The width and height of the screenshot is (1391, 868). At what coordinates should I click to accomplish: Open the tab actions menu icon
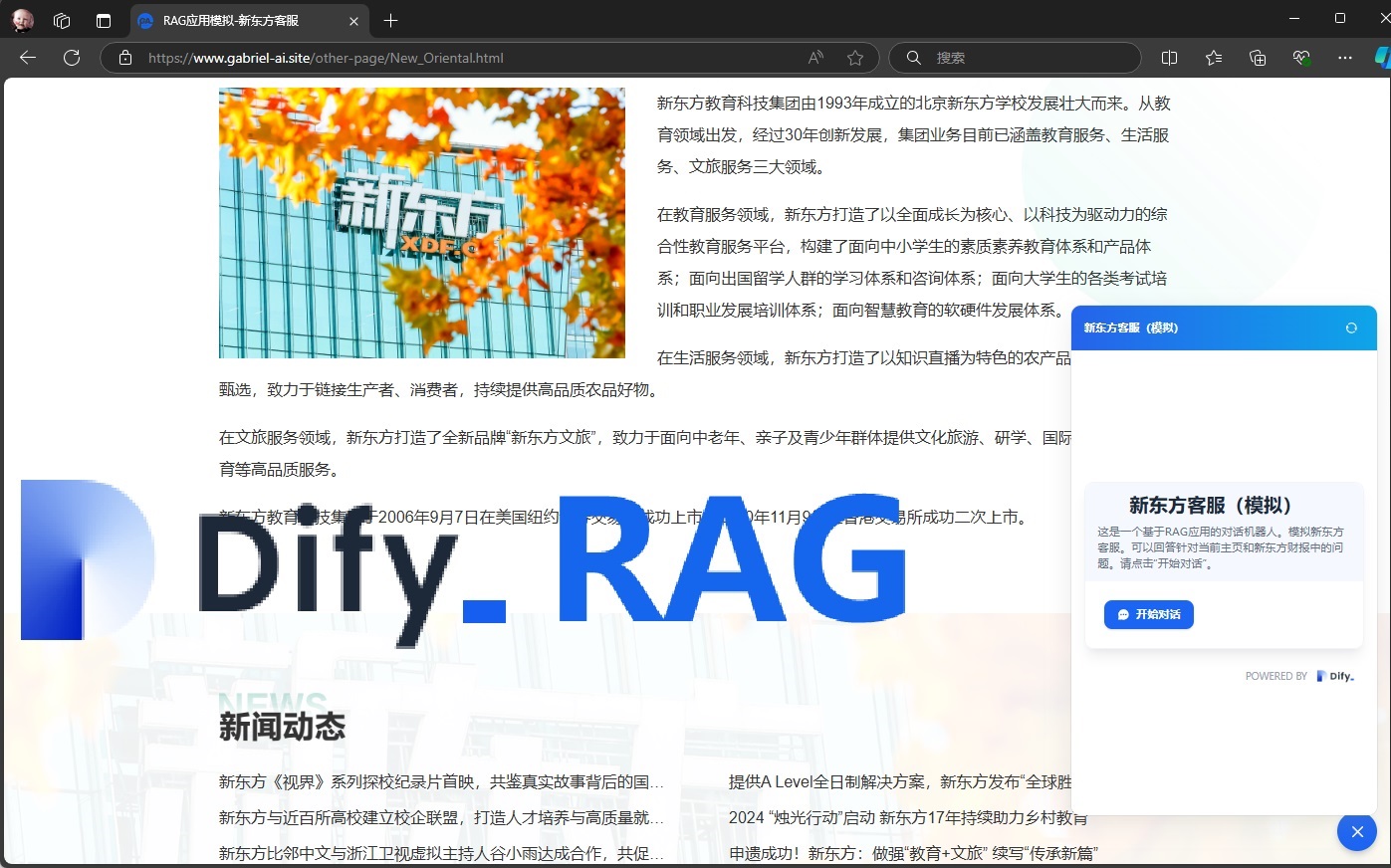pyautogui.click(x=104, y=20)
